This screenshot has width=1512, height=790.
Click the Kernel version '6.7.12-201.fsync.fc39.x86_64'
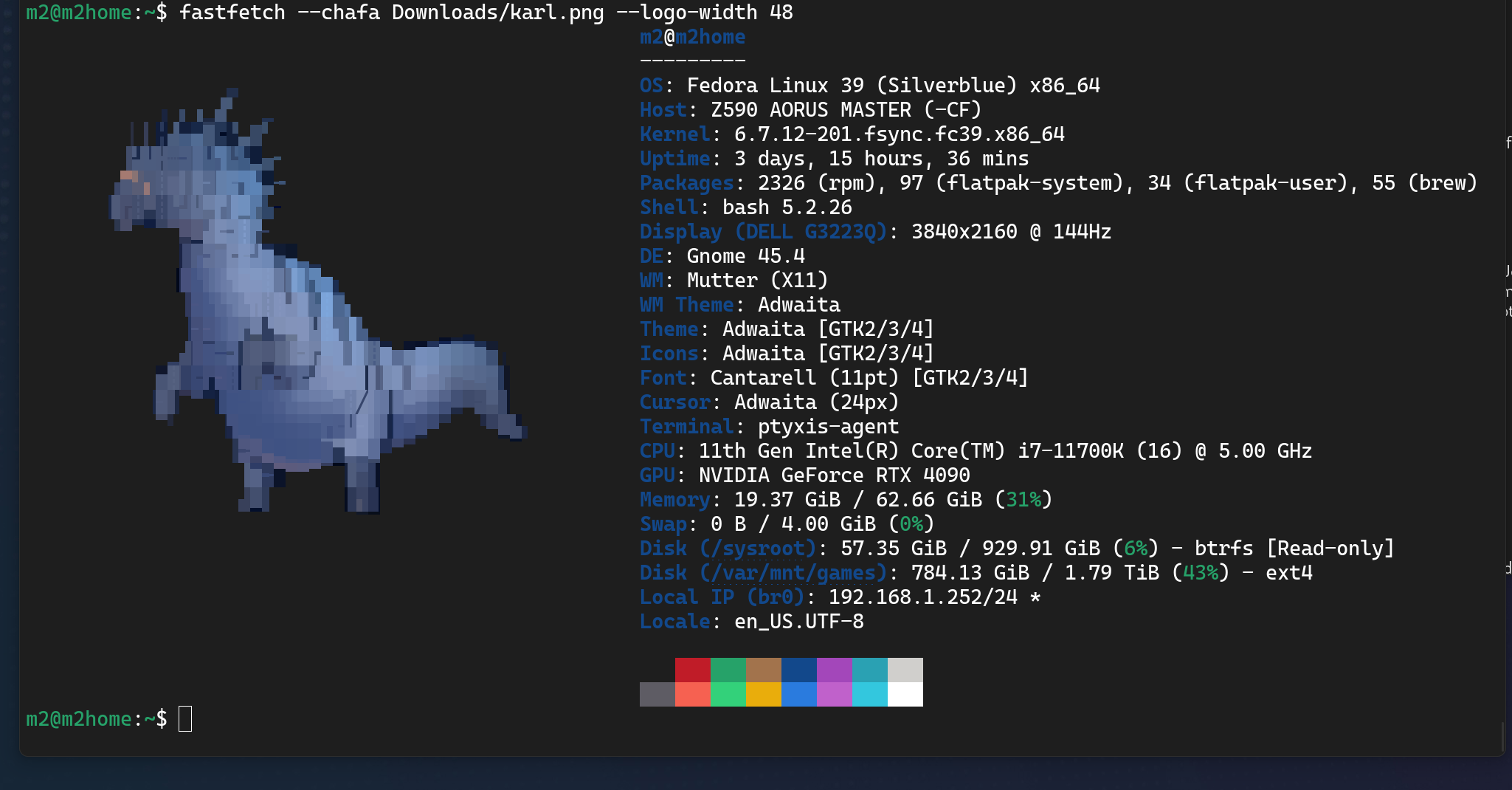click(900, 134)
